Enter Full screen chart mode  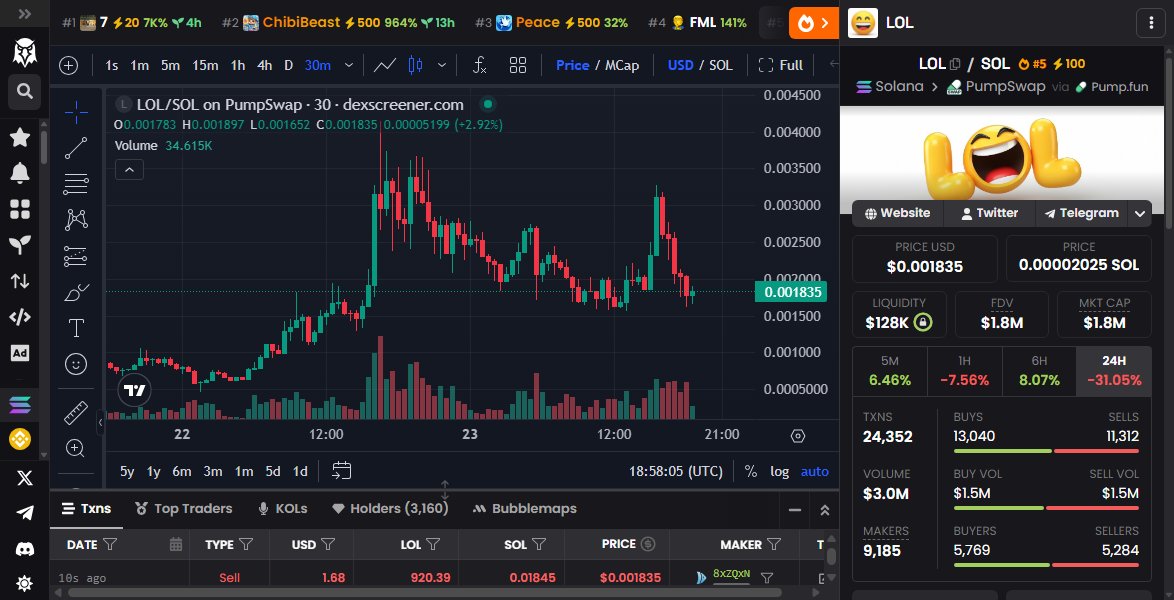click(x=780, y=65)
